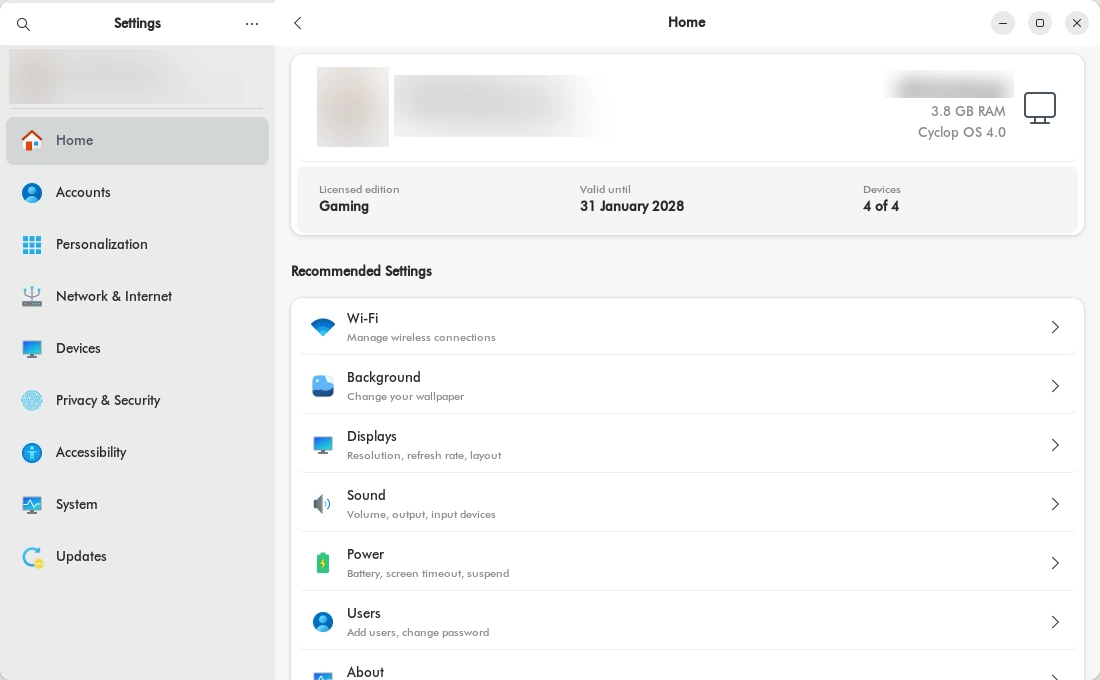The width and height of the screenshot is (1100, 680).
Task: Click the Accounts person icon in sidebar
Action: pyautogui.click(x=32, y=192)
